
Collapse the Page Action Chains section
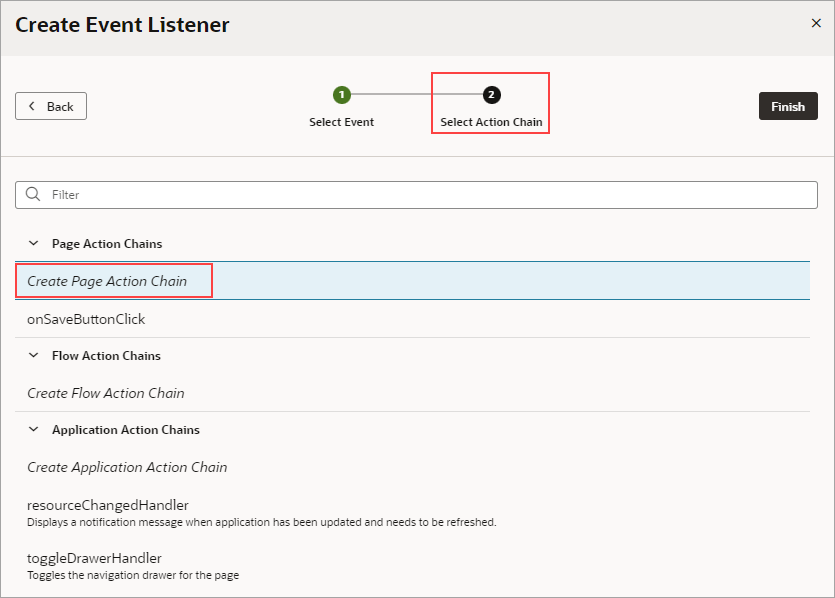(x=33, y=243)
